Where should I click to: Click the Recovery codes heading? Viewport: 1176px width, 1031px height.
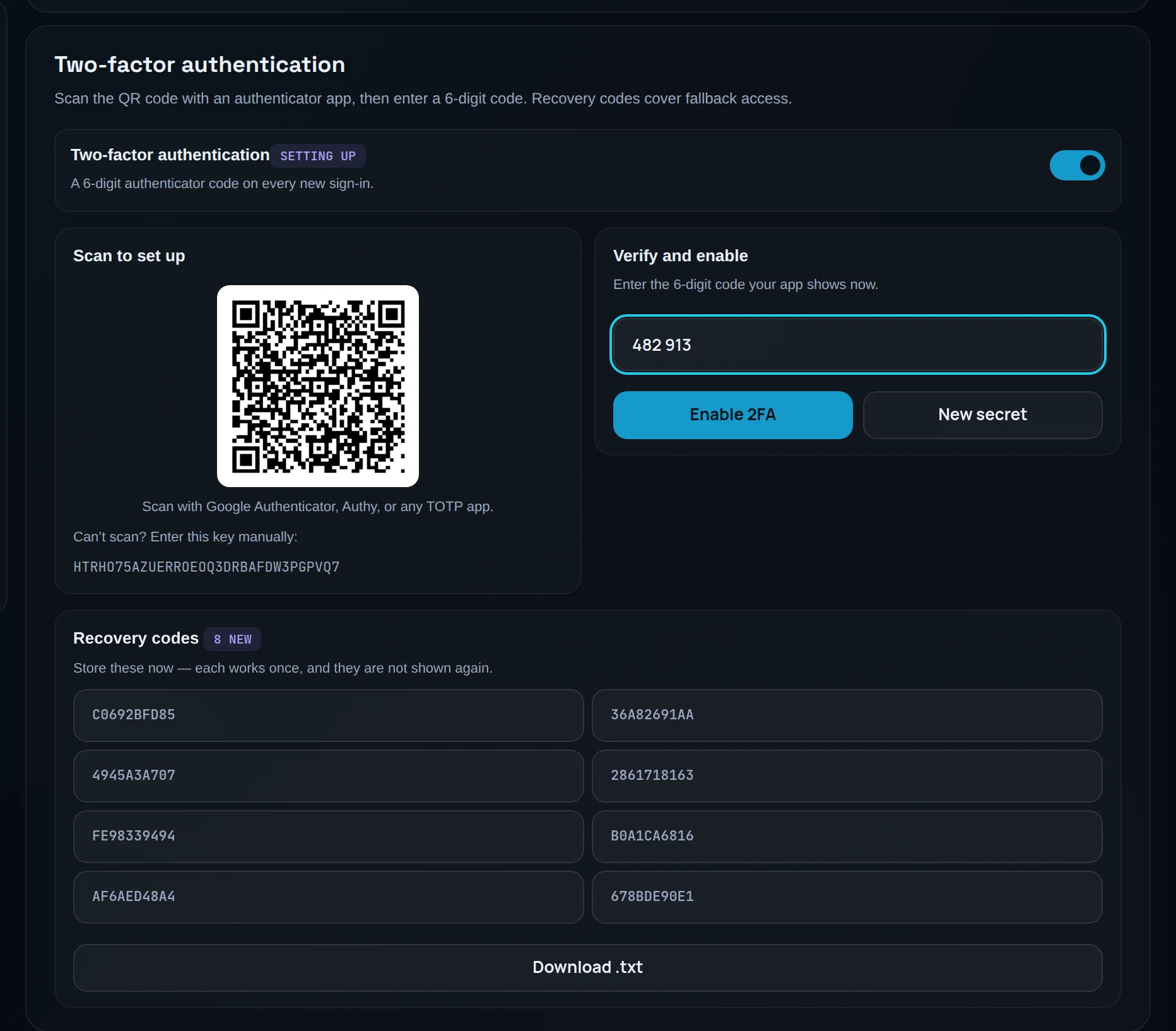(136, 638)
